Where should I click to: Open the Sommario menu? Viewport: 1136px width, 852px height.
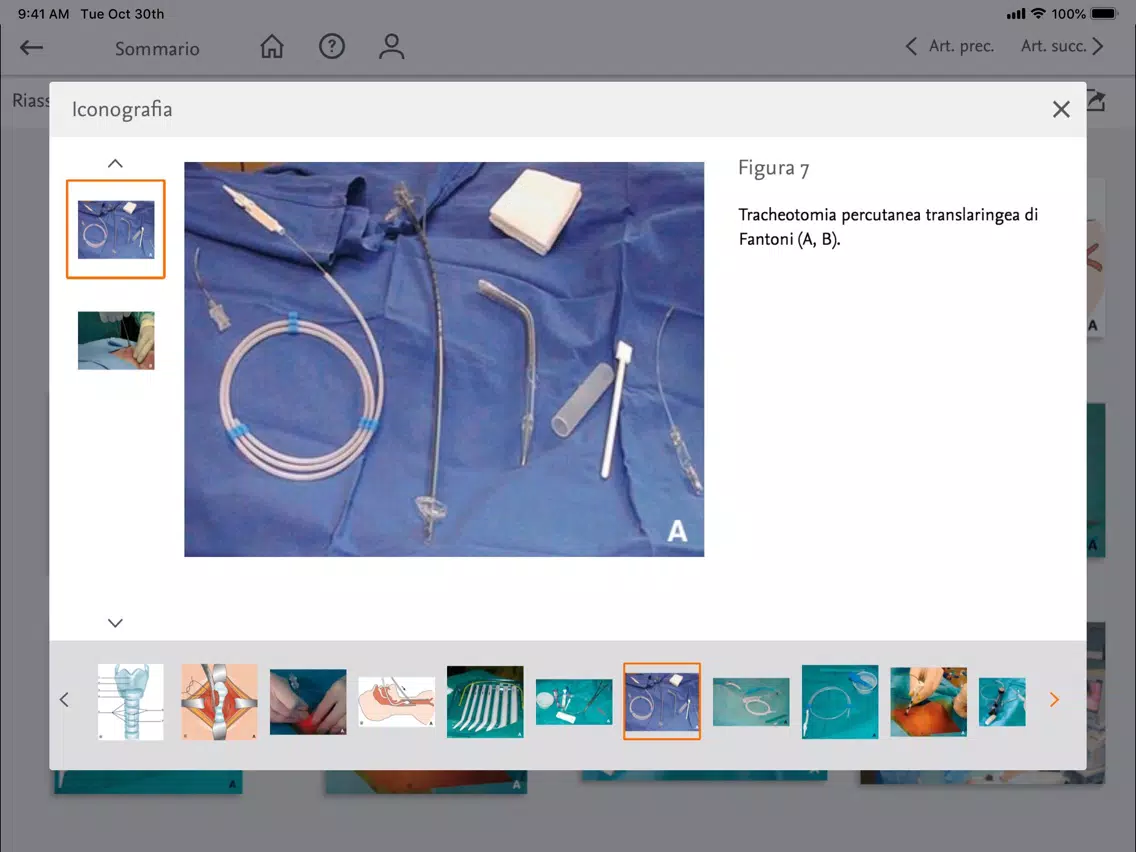[x=157, y=49]
